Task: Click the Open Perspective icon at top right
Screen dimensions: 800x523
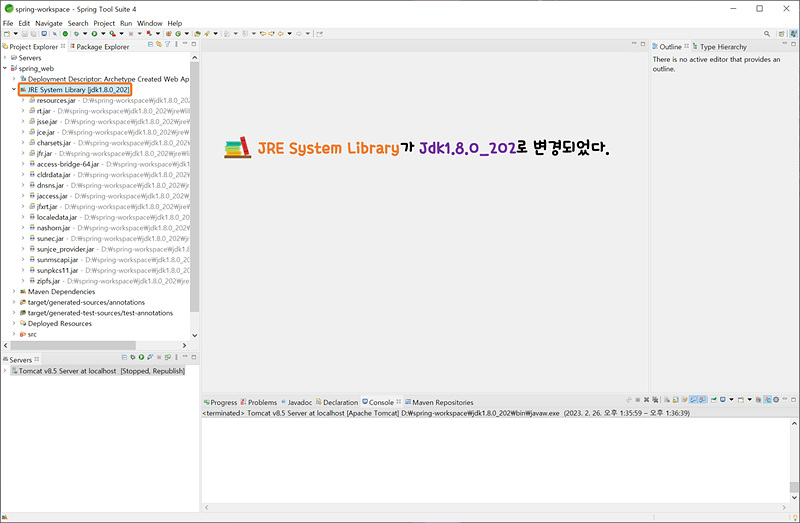Action: pyautogui.click(x=782, y=34)
